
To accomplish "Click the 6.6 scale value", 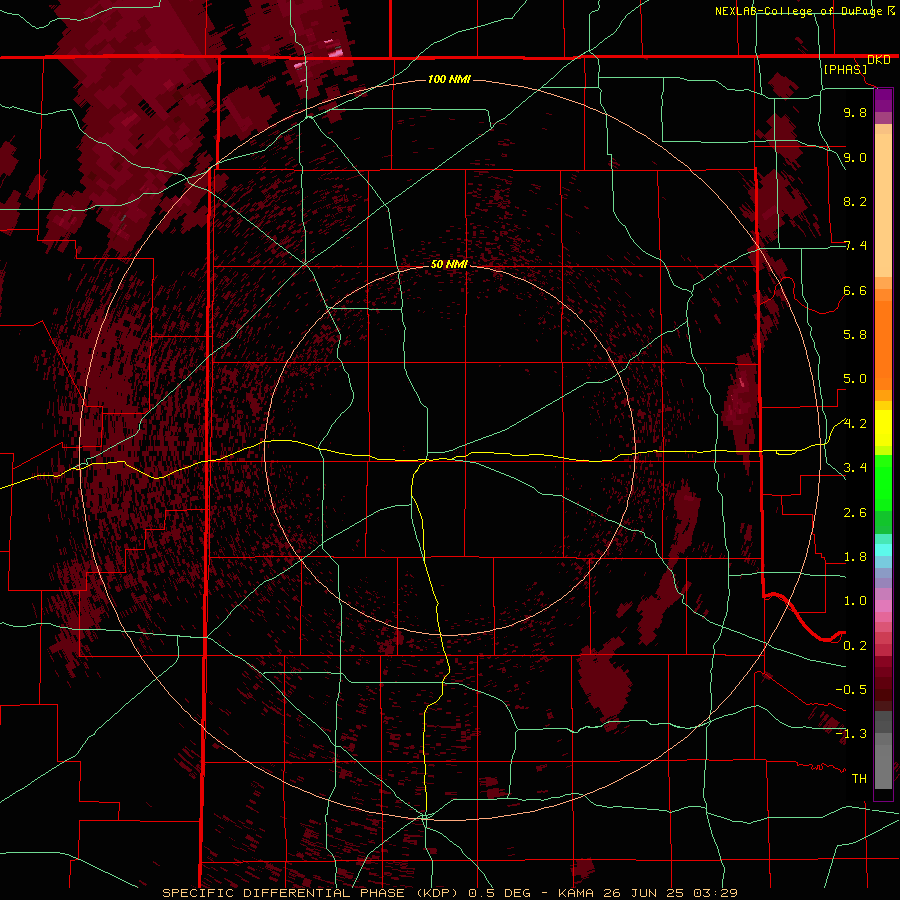I will tap(855, 290).
